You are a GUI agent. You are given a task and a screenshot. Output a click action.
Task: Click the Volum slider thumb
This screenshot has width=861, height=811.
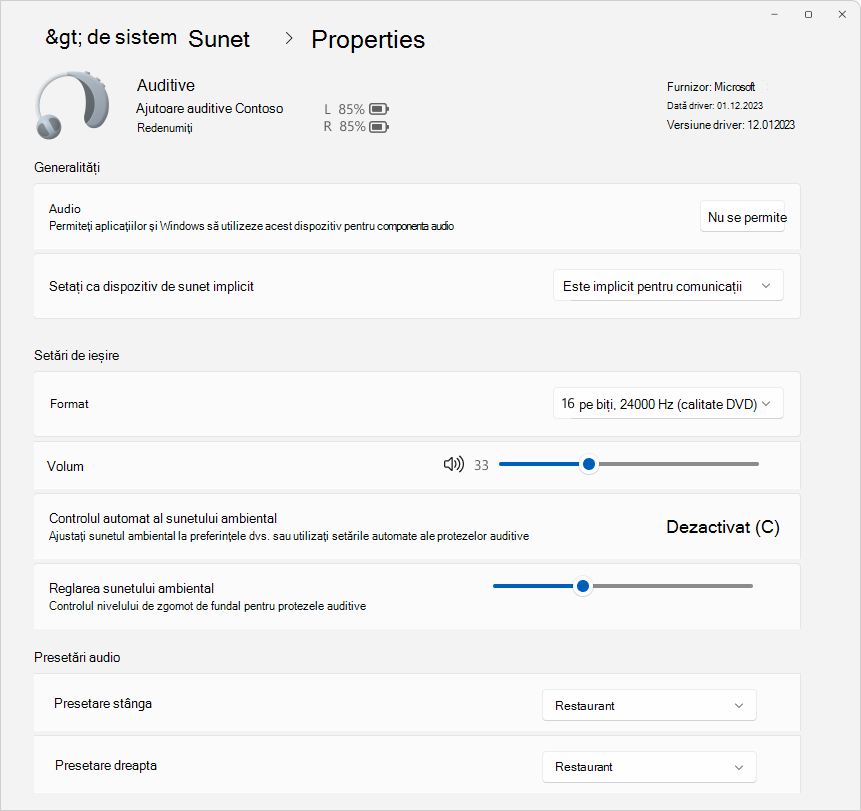(x=589, y=464)
